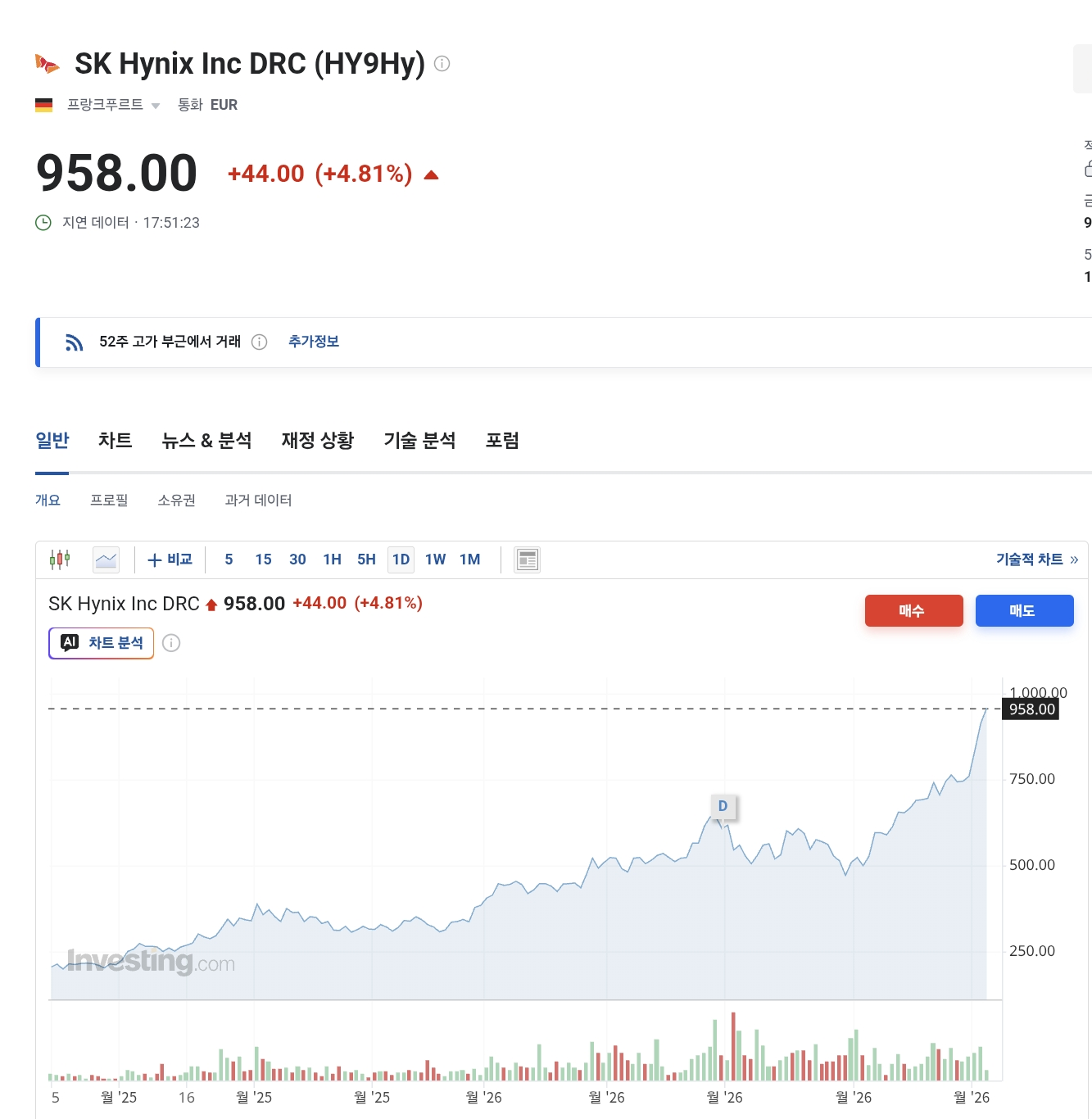This screenshot has height=1119, width=1092.
Task: Click the red up-arrow next to header change
Action: [432, 174]
